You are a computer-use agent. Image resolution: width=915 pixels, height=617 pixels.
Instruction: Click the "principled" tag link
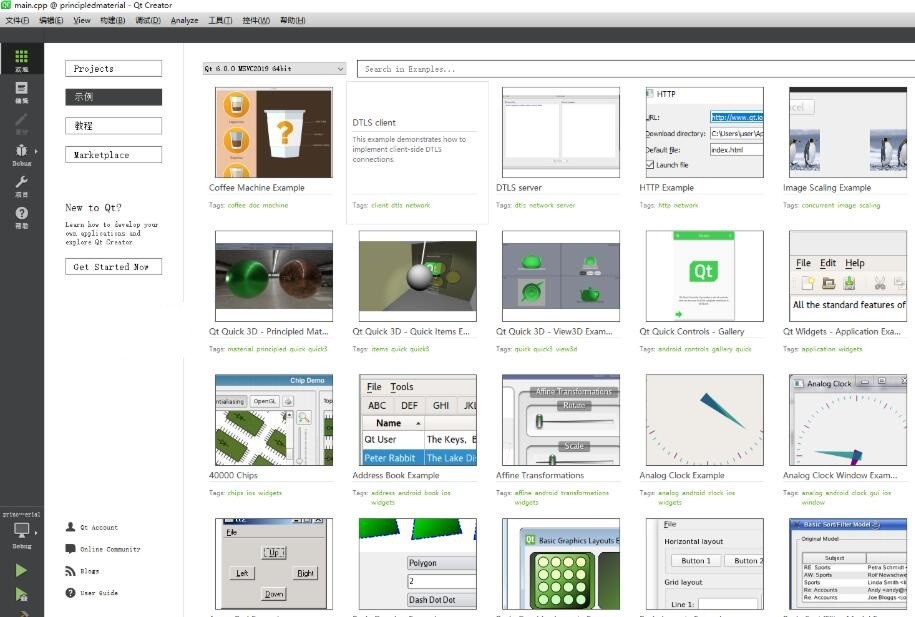(271, 349)
